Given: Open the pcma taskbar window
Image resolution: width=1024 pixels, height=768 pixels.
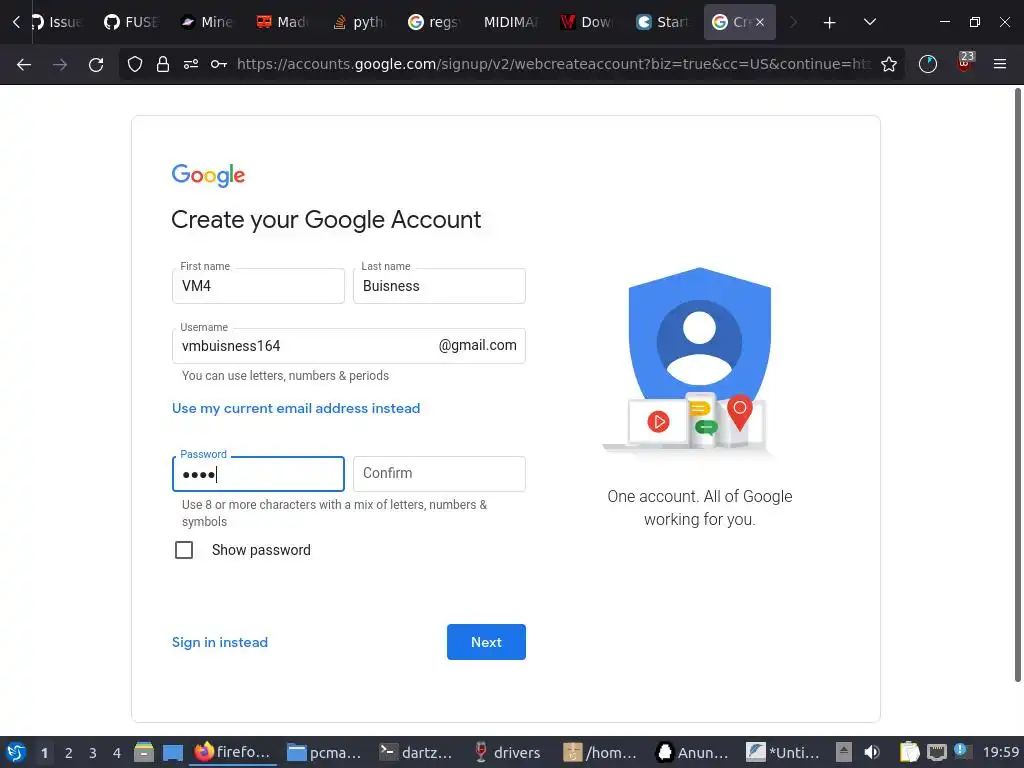Looking at the screenshot, I should point(325,752).
